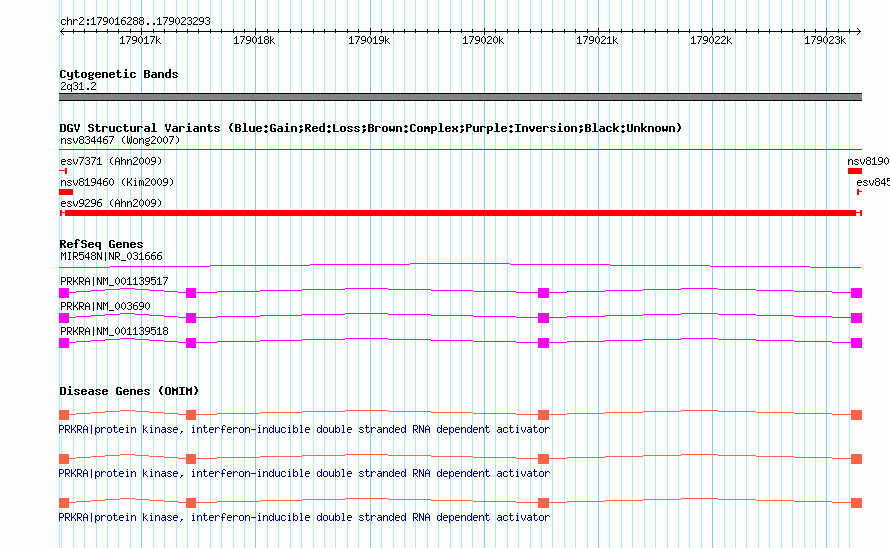
Task: Select topmost OMIM row's orange exon near 179017.4k
Action: pos(191,415)
